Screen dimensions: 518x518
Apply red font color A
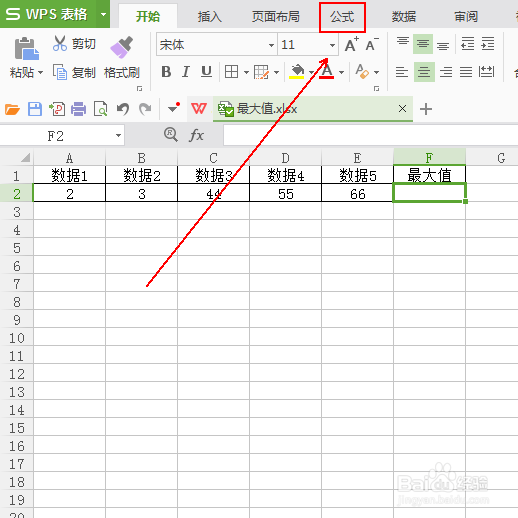327,71
